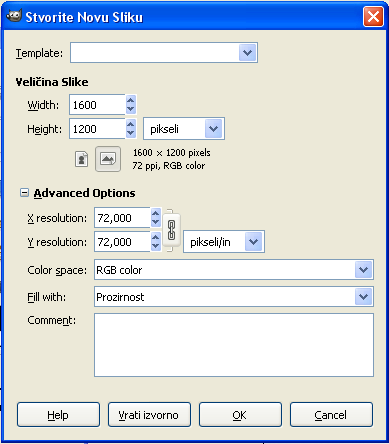Click the 'Fill with:' label

pyautogui.click(x=47, y=297)
